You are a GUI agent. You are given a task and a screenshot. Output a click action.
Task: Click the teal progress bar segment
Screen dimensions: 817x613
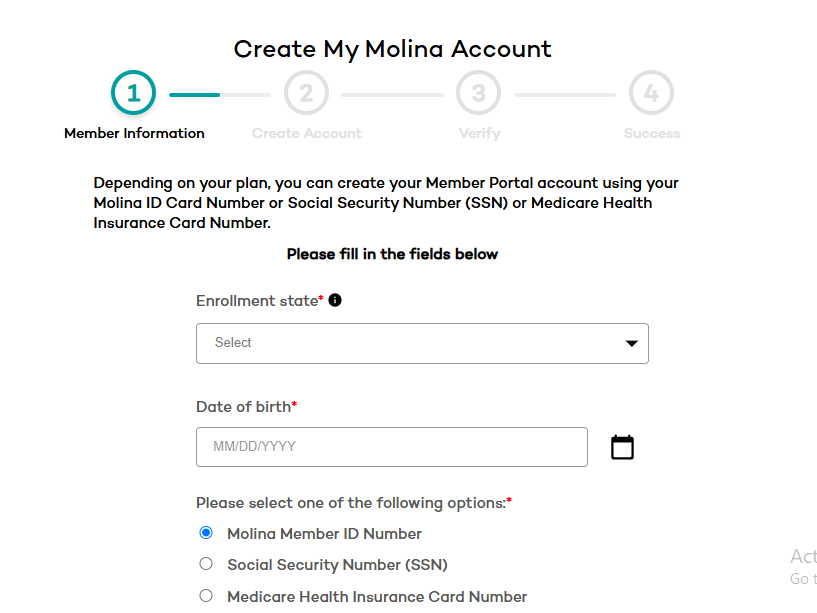click(x=193, y=95)
